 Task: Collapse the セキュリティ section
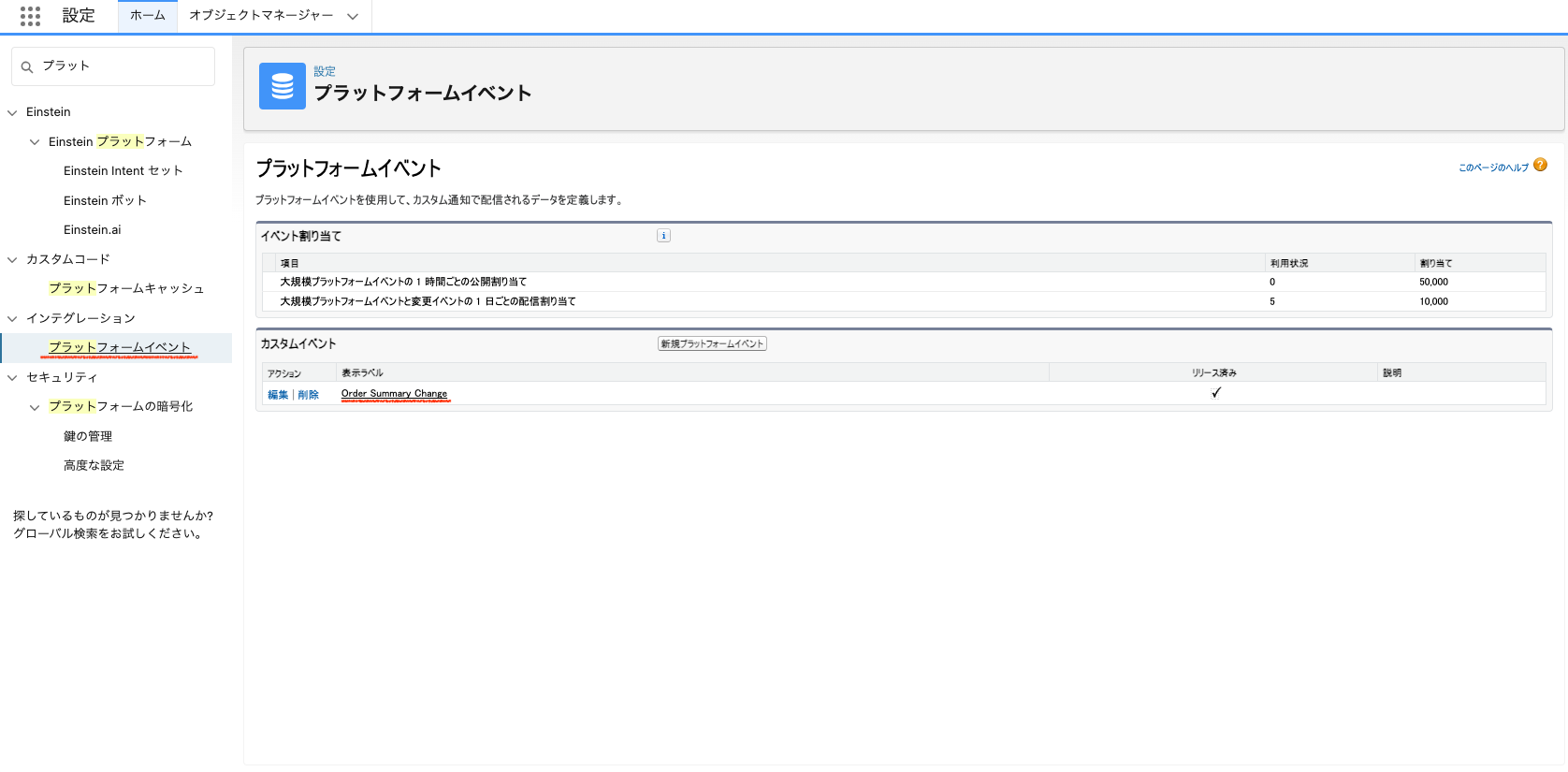pos(12,377)
